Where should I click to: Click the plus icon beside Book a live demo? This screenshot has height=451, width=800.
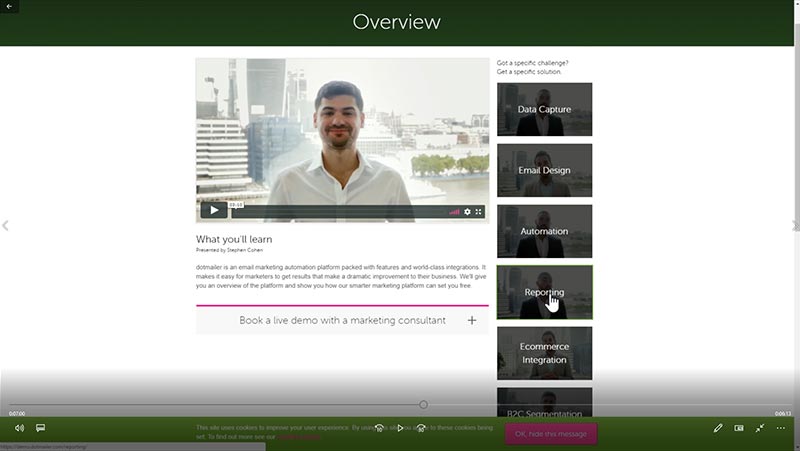point(472,320)
